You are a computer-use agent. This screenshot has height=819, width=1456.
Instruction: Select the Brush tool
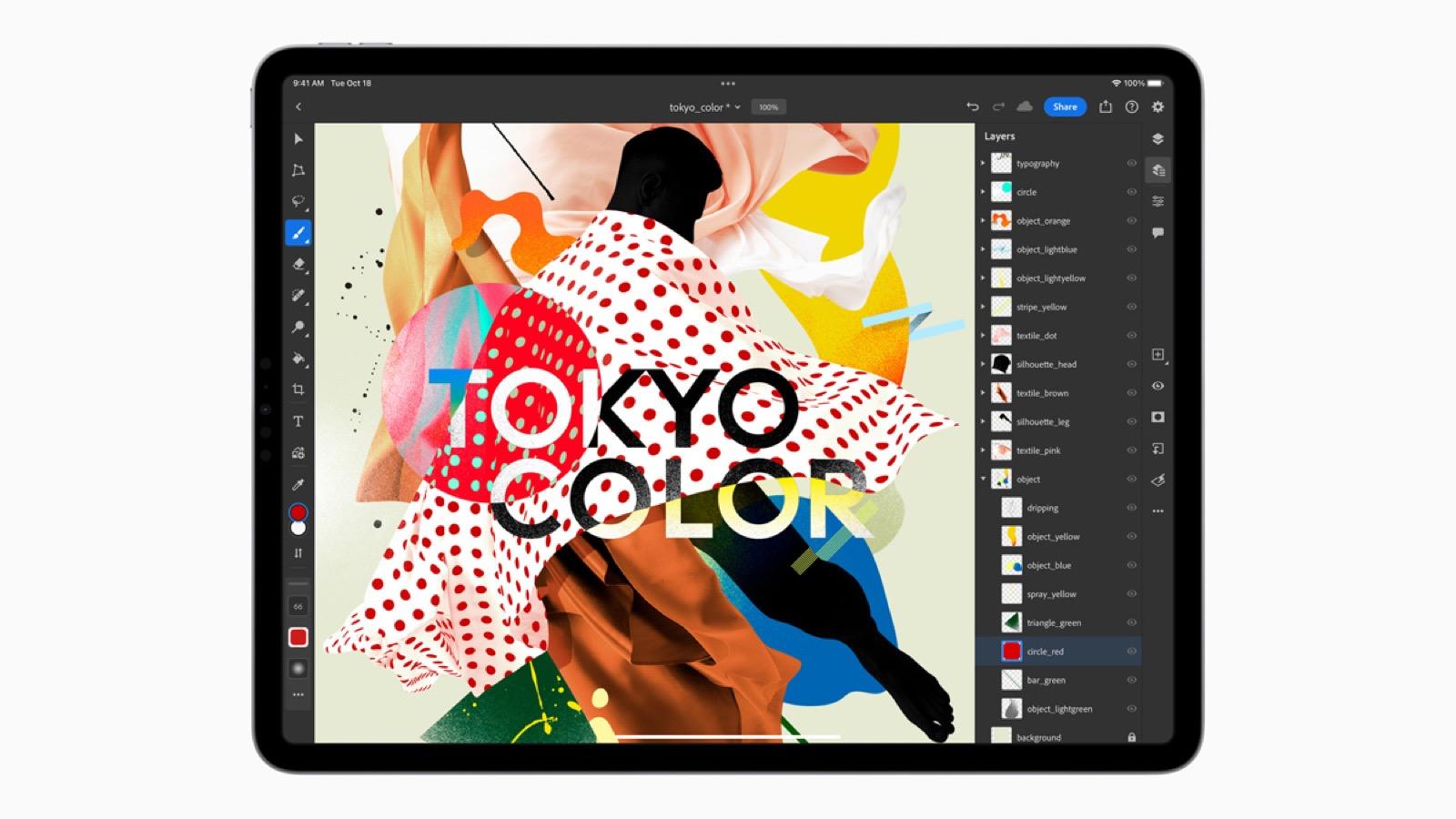point(298,233)
